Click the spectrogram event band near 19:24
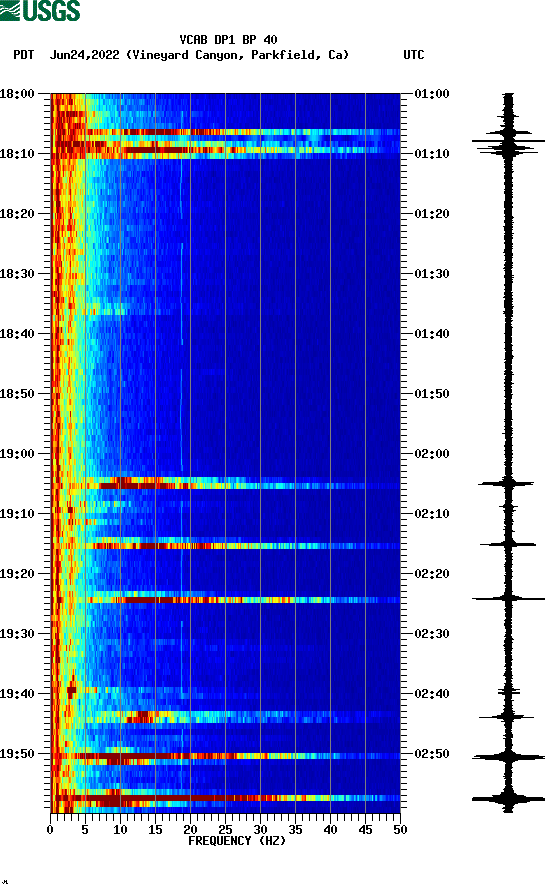The height and width of the screenshot is (893, 552). pos(226,600)
